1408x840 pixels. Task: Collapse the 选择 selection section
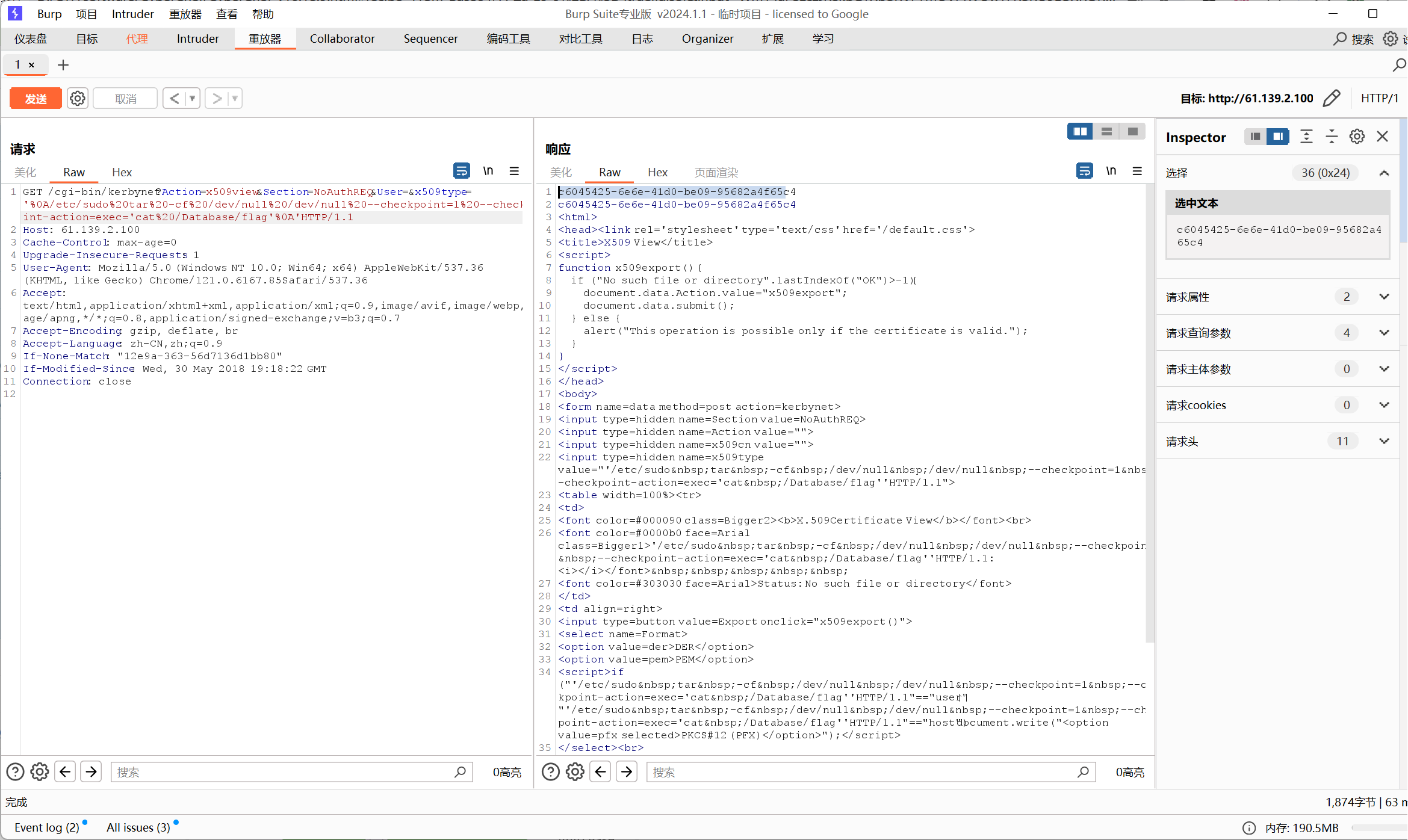pyautogui.click(x=1384, y=173)
